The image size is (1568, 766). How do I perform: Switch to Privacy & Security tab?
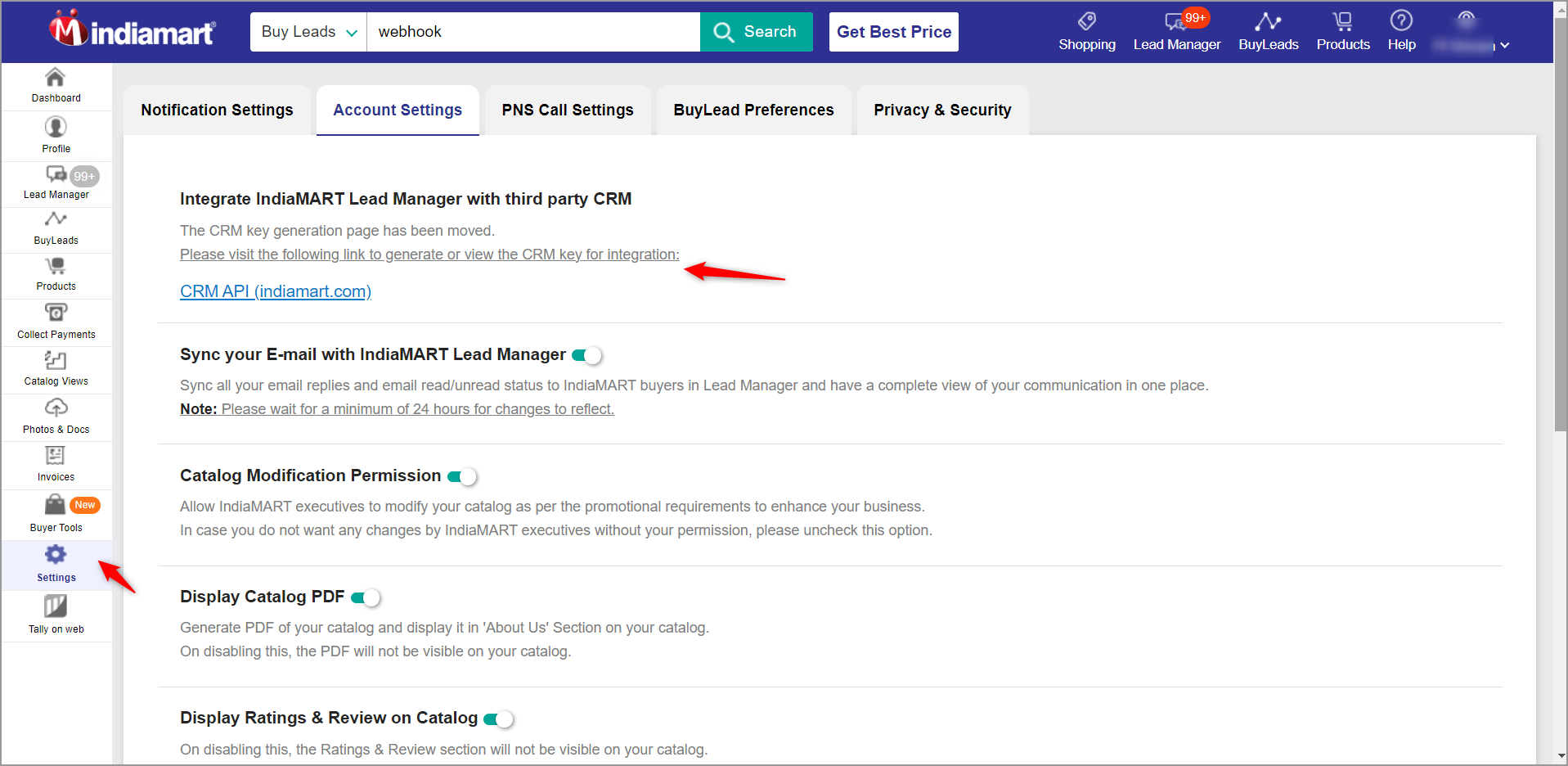[942, 110]
